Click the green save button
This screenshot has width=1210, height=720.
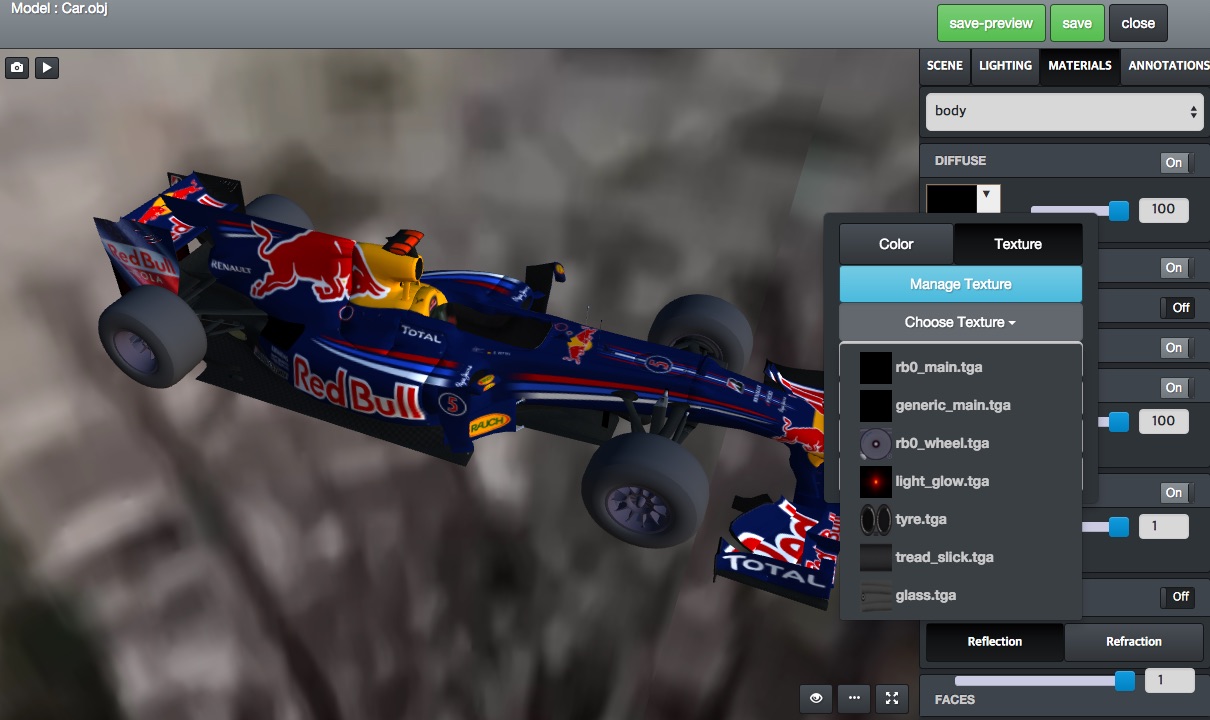tap(1077, 23)
